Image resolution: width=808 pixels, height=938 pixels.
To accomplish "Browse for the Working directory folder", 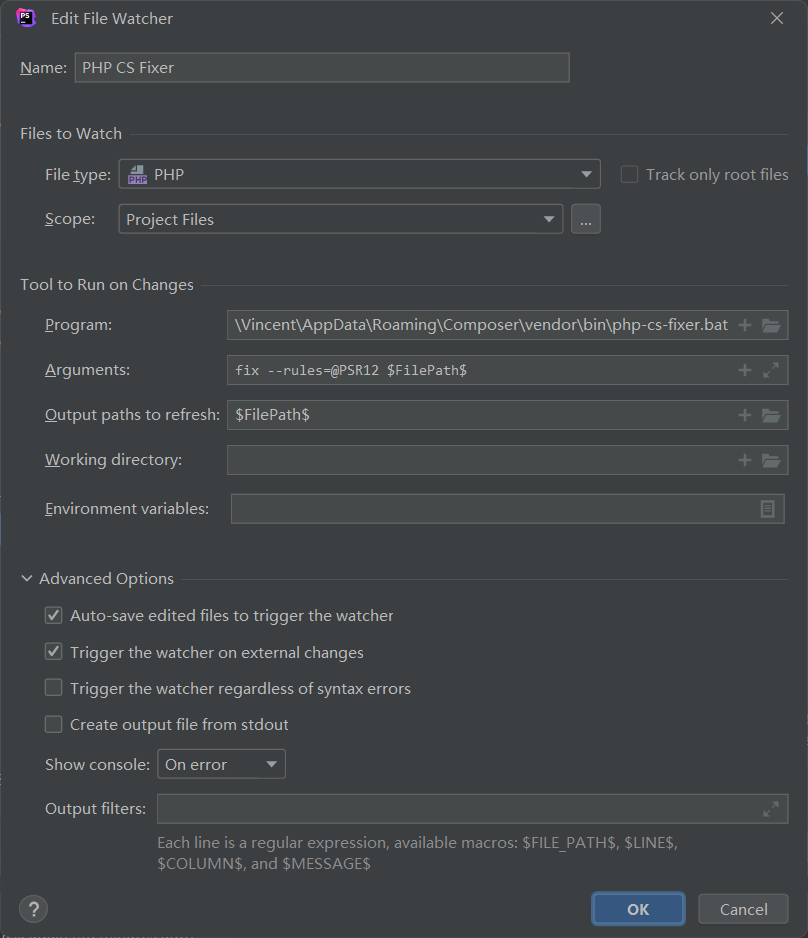I will coord(771,460).
